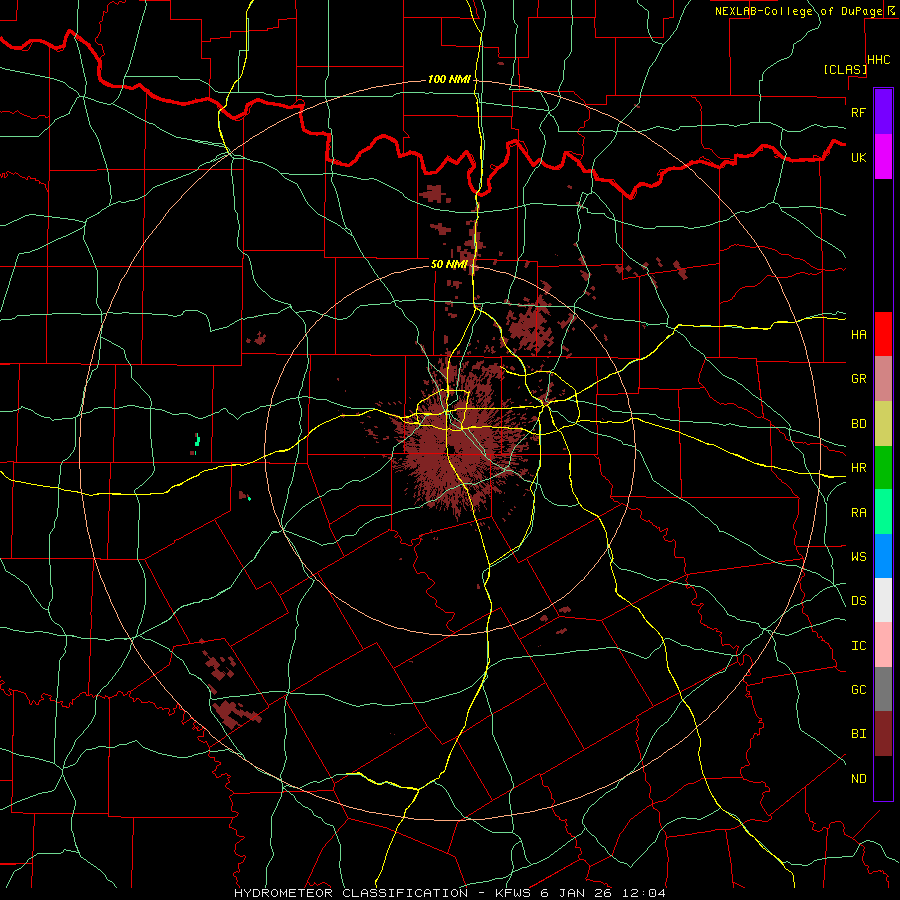Click the 'HYDROMETEOR CLASSIFICATION' title text
This screenshot has width=900, height=900.
pos(351,893)
